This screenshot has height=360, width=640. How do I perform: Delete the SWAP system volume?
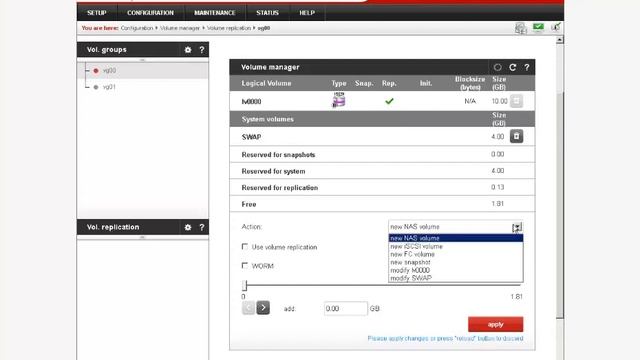(516, 136)
